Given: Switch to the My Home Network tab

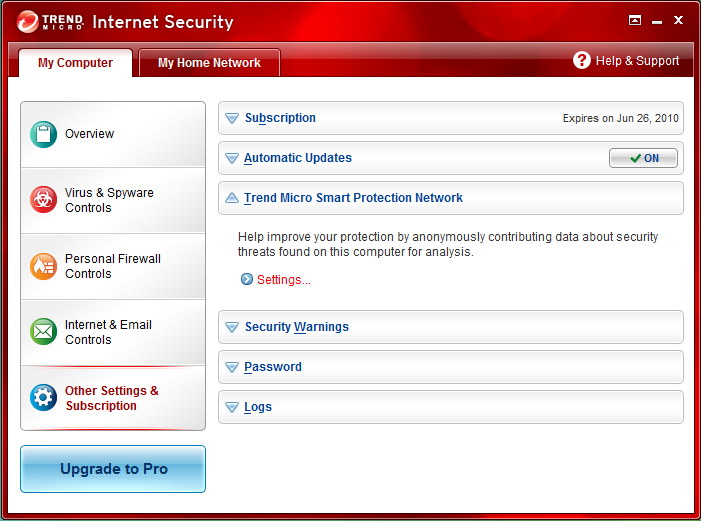Looking at the screenshot, I should [x=209, y=63].
